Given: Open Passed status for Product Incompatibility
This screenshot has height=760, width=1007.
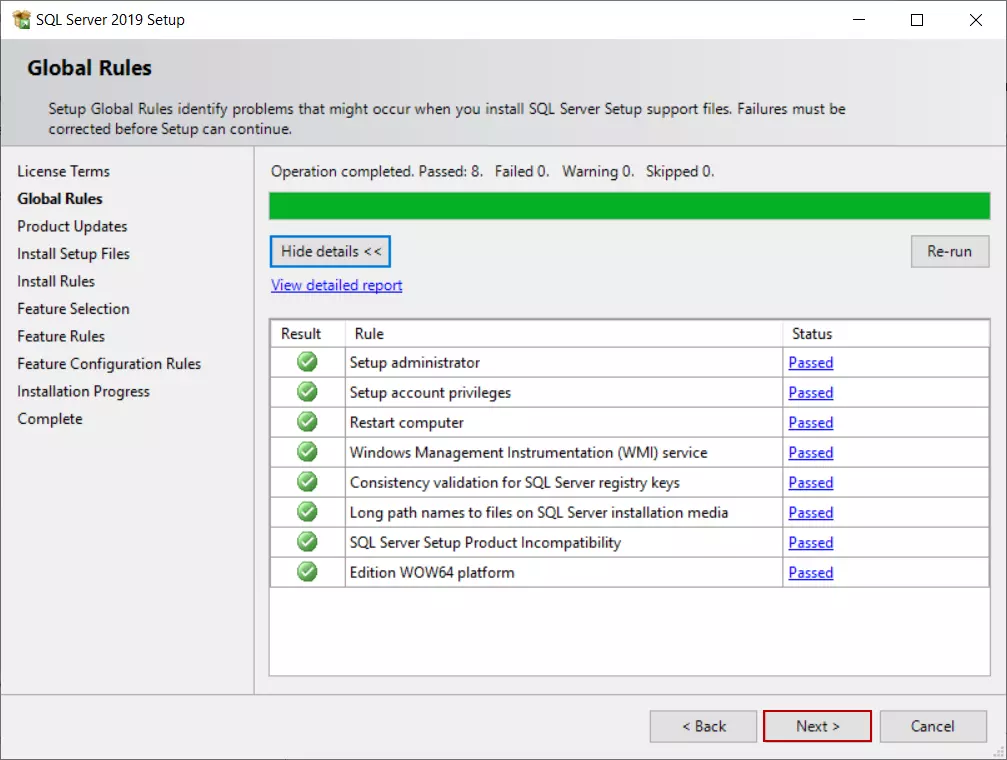Looking at the screenshot, I should click(810, 543).
